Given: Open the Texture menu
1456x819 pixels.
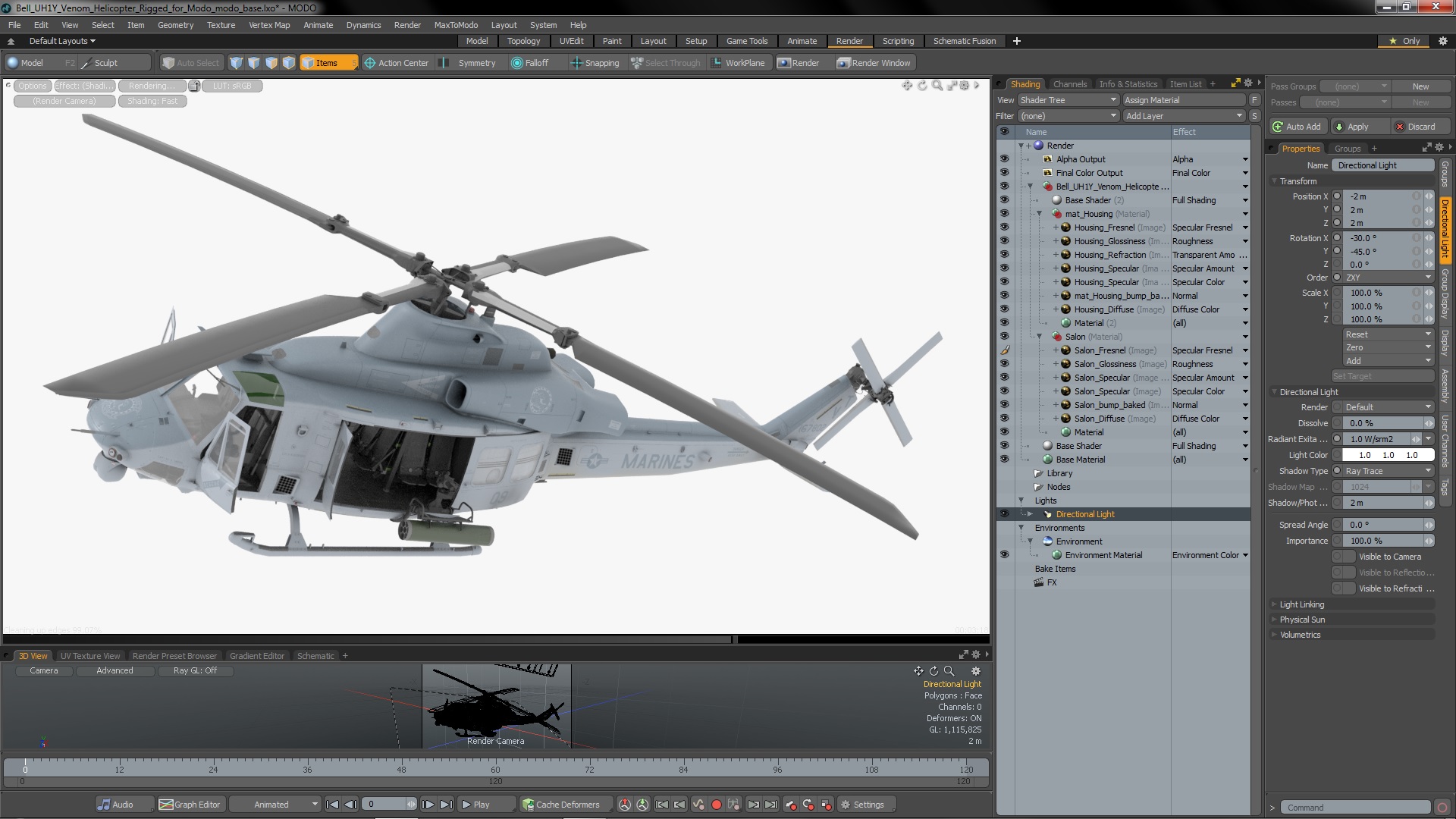Looking at the screenshot, I should 221,25.
